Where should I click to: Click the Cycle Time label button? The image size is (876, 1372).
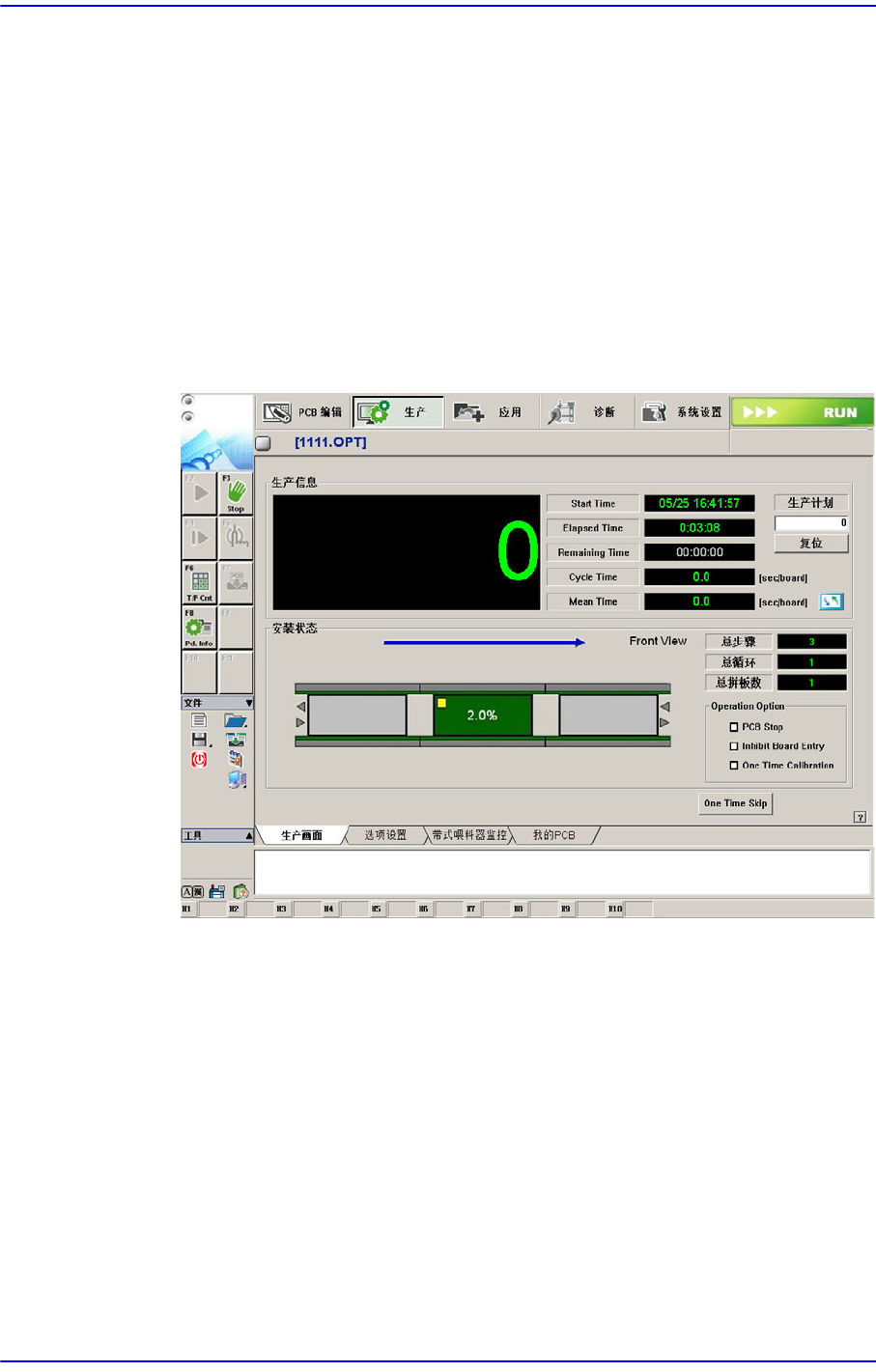tap(593, 577)
